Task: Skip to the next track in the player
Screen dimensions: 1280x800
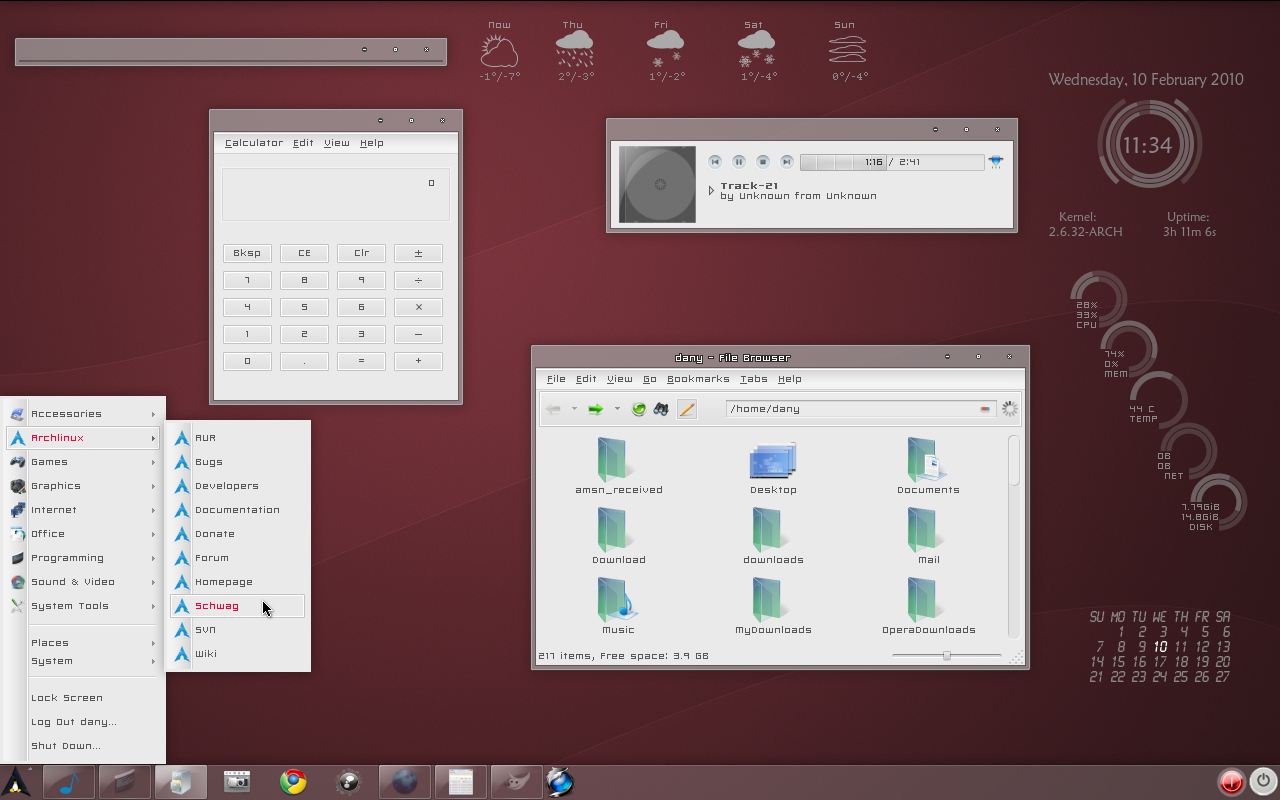Action: [x=787, y=162]
